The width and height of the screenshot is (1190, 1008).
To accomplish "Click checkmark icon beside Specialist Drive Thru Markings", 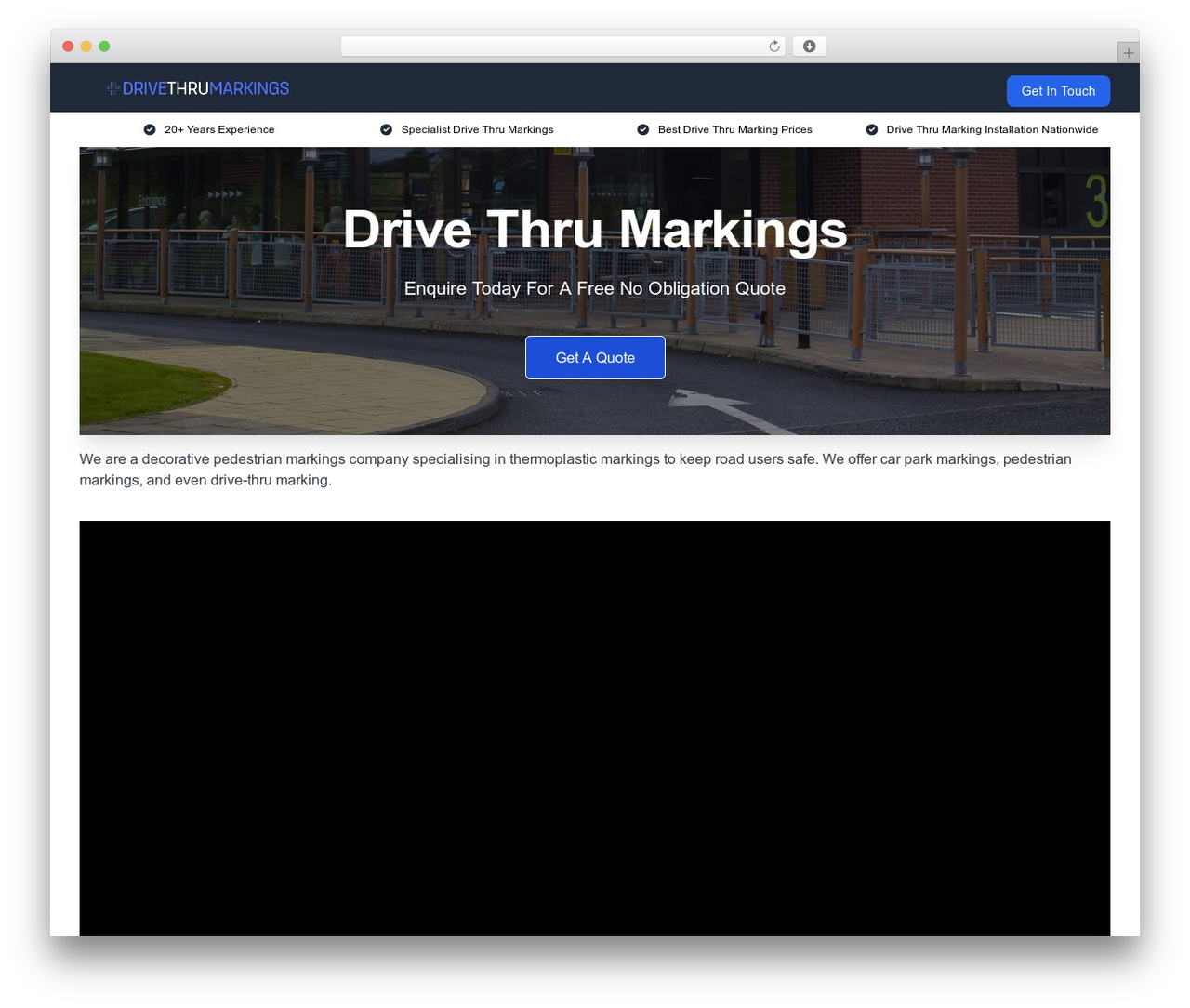I will click(386, 129).
